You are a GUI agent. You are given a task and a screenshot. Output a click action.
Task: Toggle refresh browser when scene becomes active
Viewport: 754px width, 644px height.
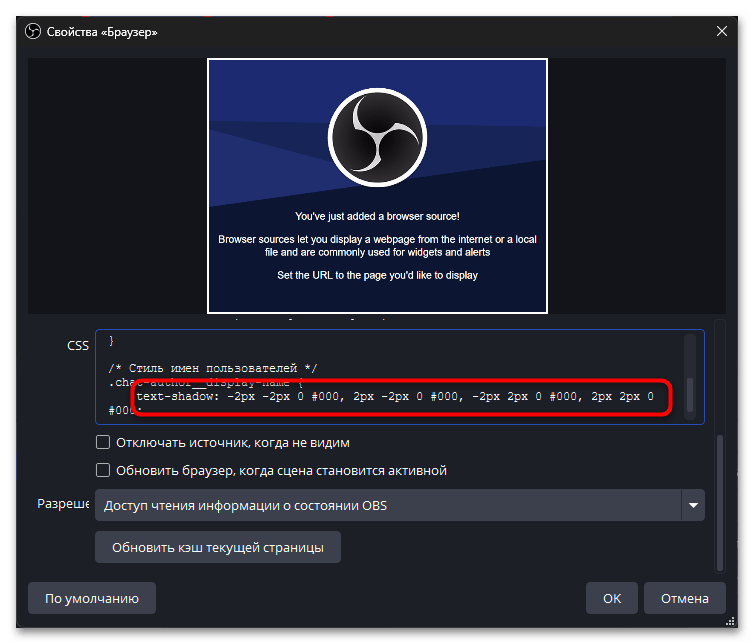pyautogui.click(x=103, y=470)
